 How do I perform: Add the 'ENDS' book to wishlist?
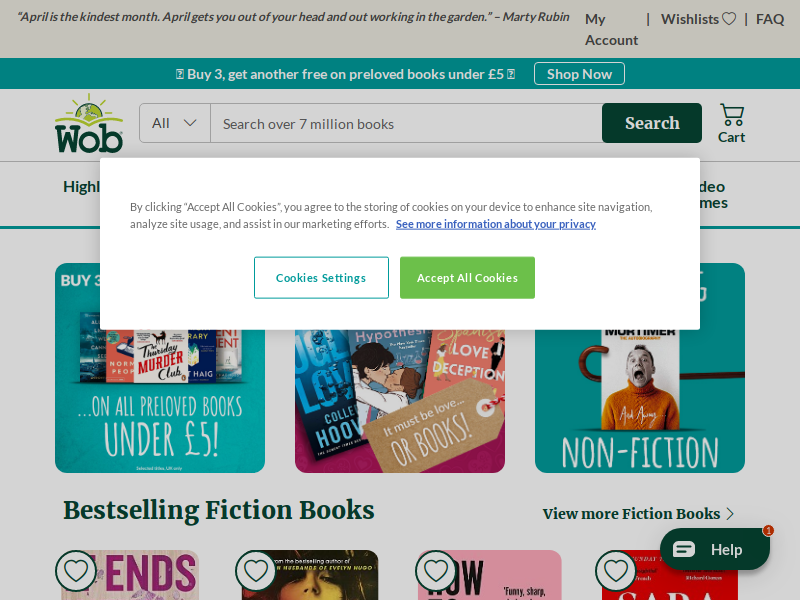pyautogui.click(x=76, y=570)
